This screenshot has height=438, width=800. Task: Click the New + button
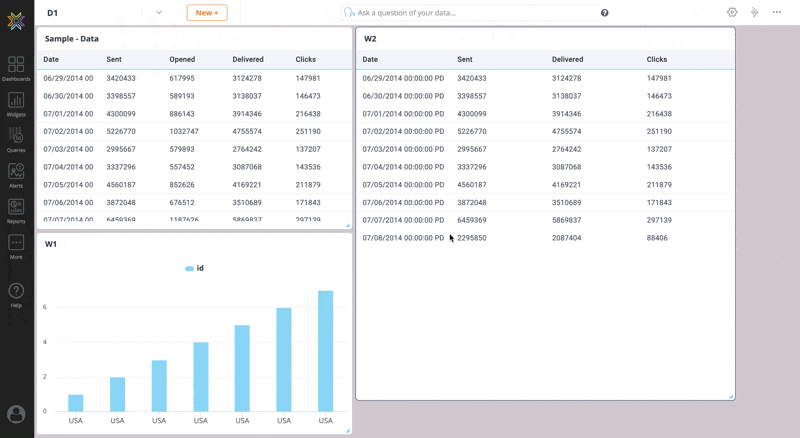(207, 12)
